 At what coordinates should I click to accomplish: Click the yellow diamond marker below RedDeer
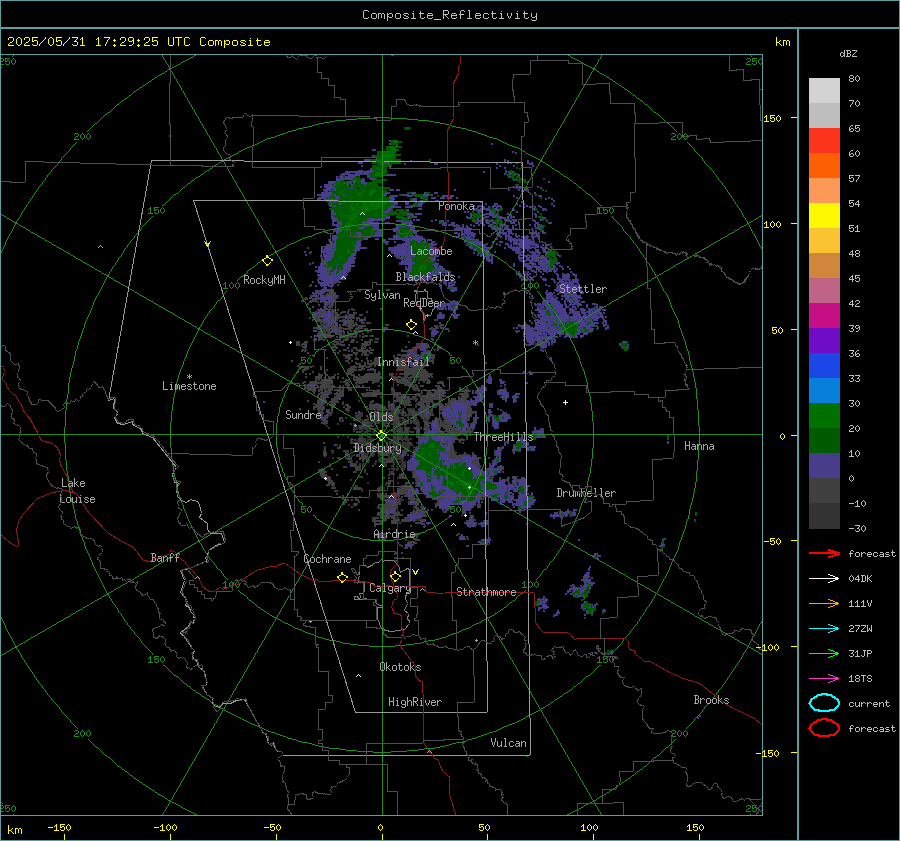click(411, 325)
